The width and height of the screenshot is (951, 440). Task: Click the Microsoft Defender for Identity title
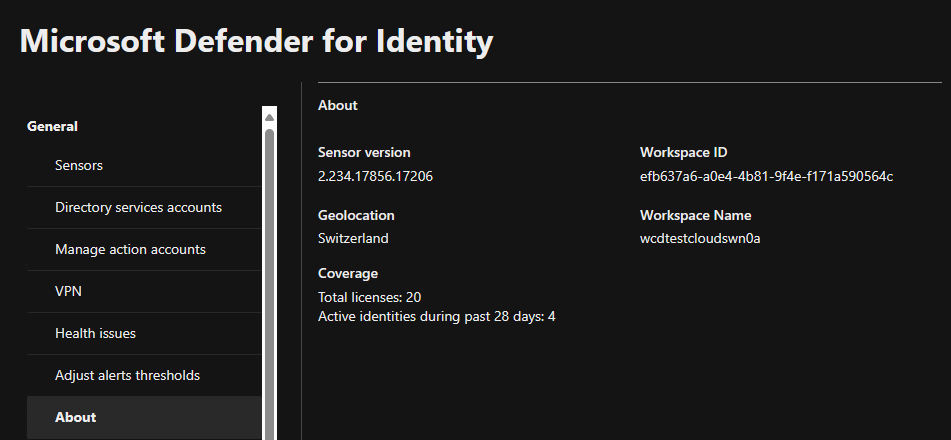[x=256, y=41]
